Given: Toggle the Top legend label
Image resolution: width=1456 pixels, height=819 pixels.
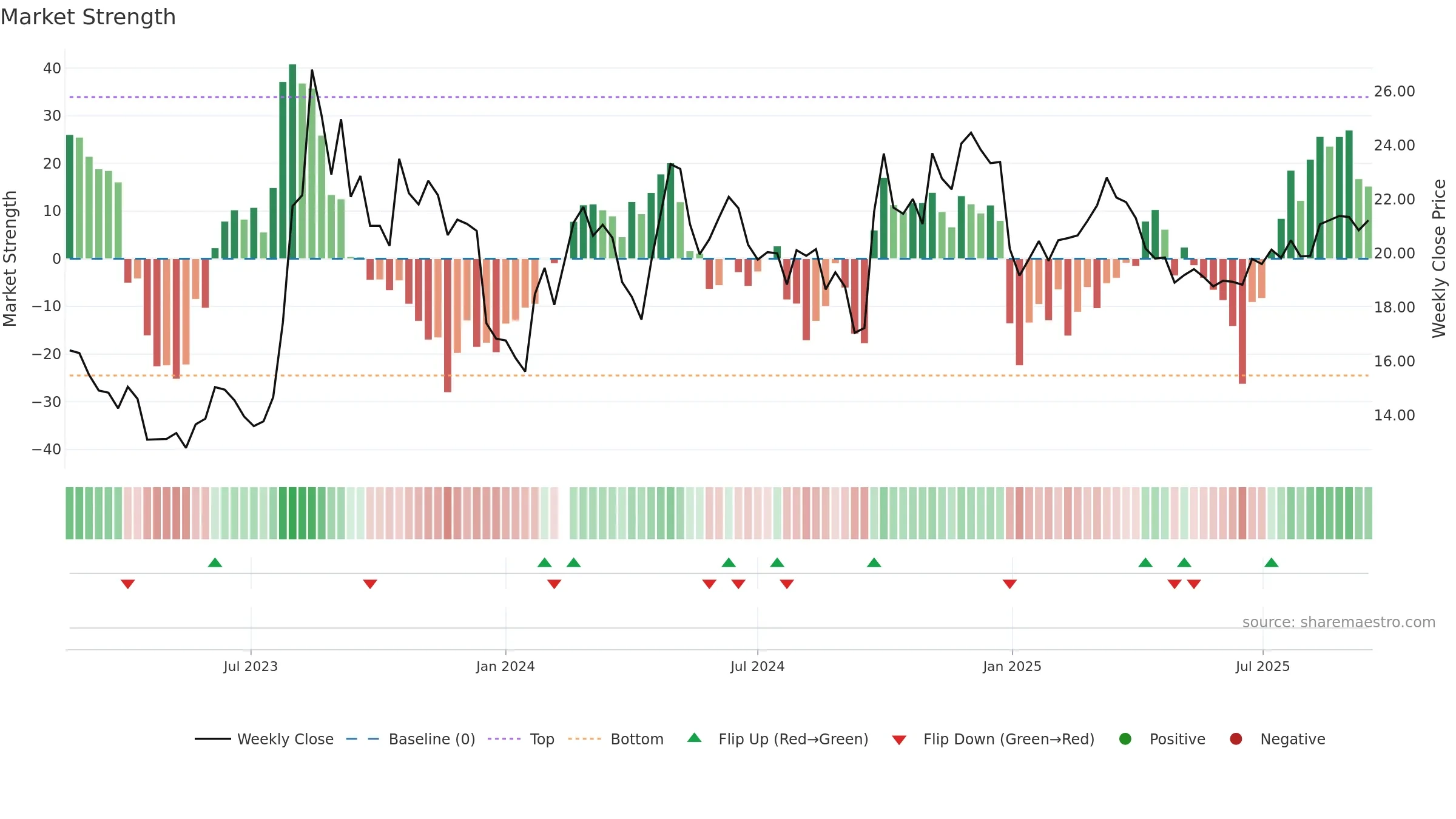Looking at the screenshot, I should (542, 739).
